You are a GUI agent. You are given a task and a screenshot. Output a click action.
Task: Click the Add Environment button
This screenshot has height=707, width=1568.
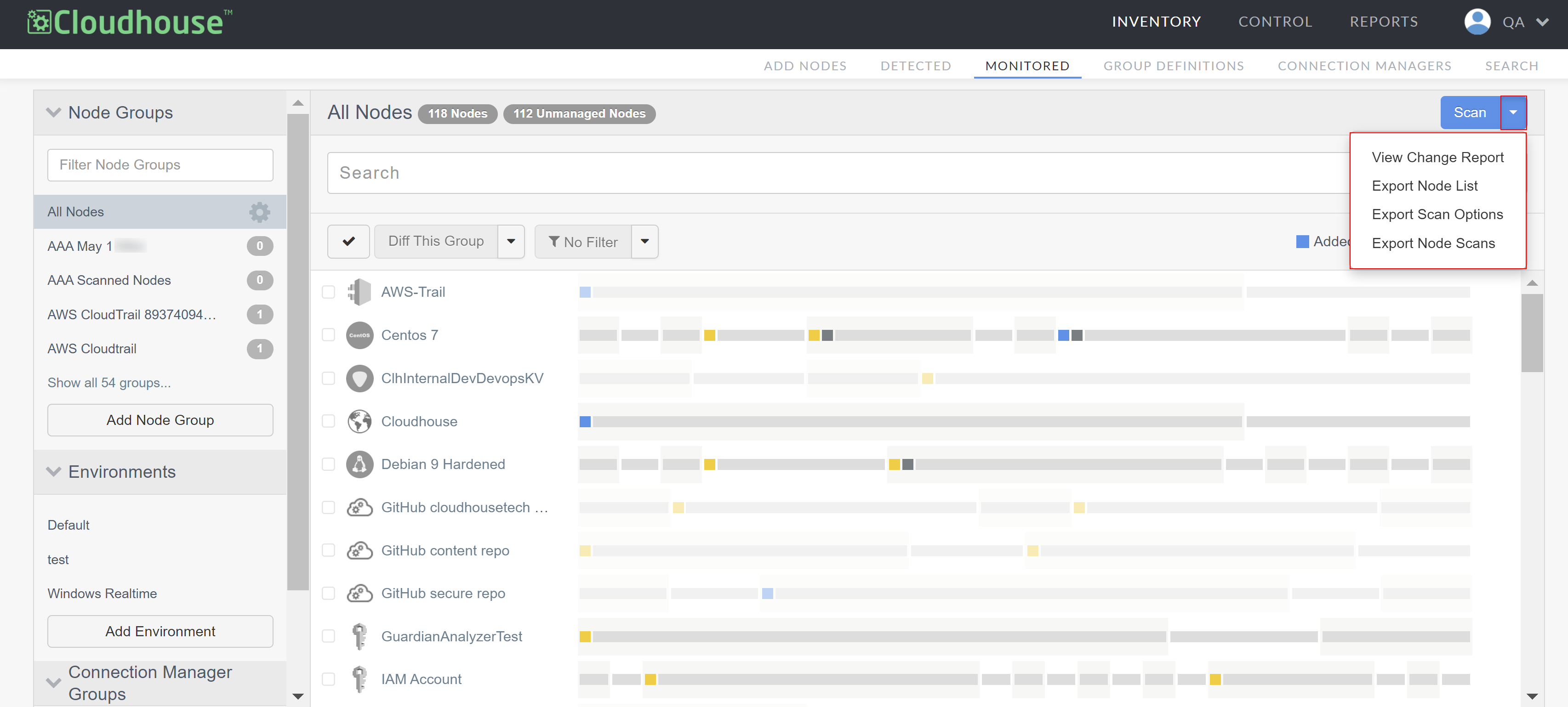coord(160,632)
